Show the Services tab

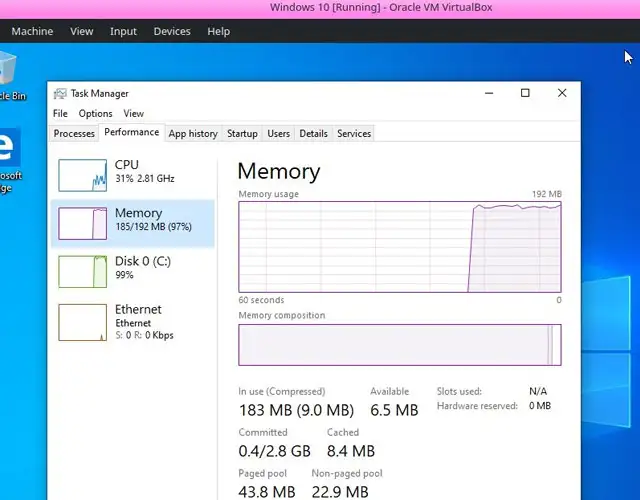354,133
